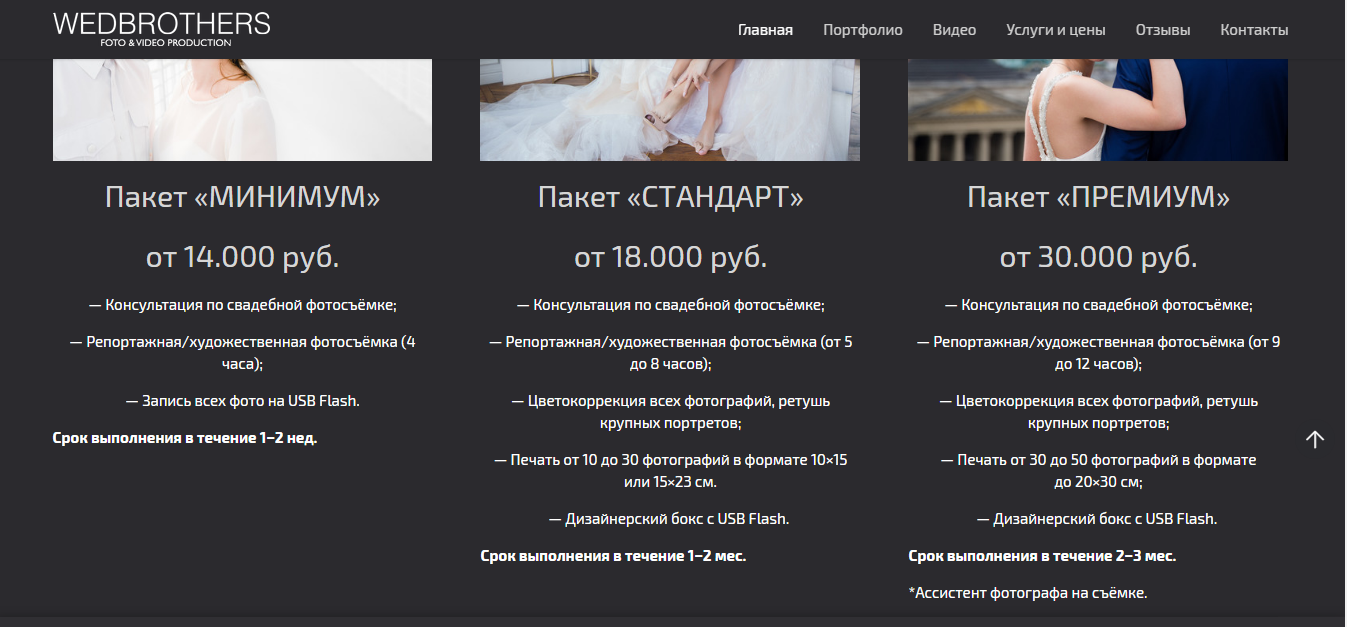Viewport: 1347px width, 627px height.
Task: Click Запись всех фото на USB Flash
Action: tap(242, 400)
